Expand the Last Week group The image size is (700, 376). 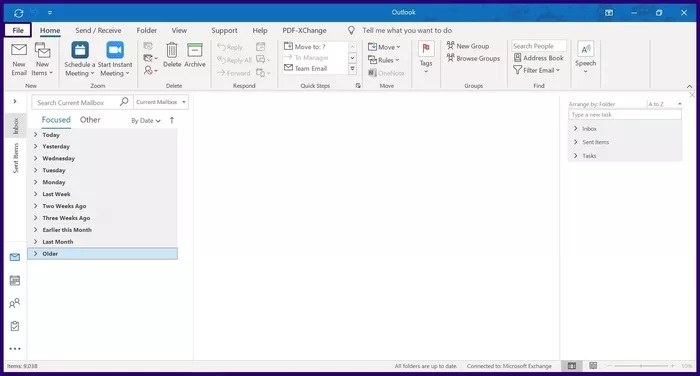(36, 194)
